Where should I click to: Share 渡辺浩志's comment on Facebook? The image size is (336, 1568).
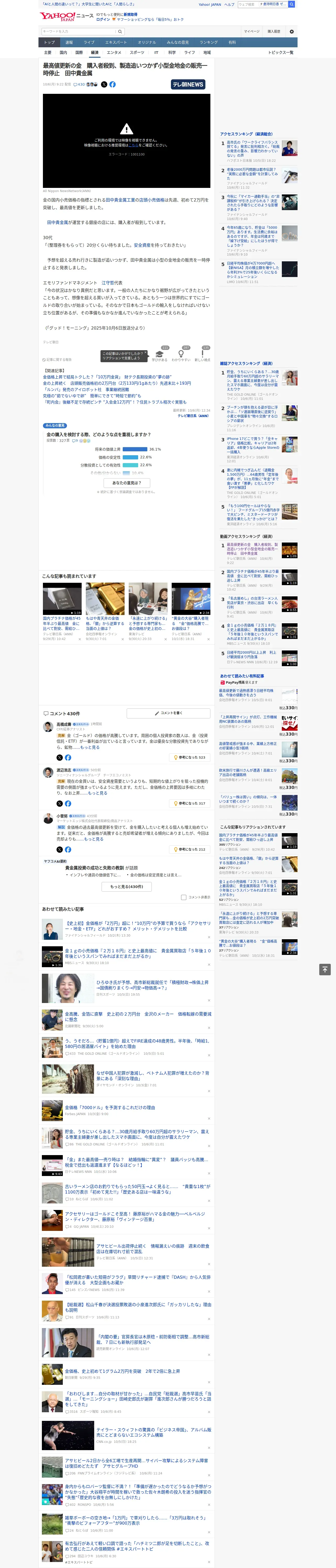pos(68,804)
